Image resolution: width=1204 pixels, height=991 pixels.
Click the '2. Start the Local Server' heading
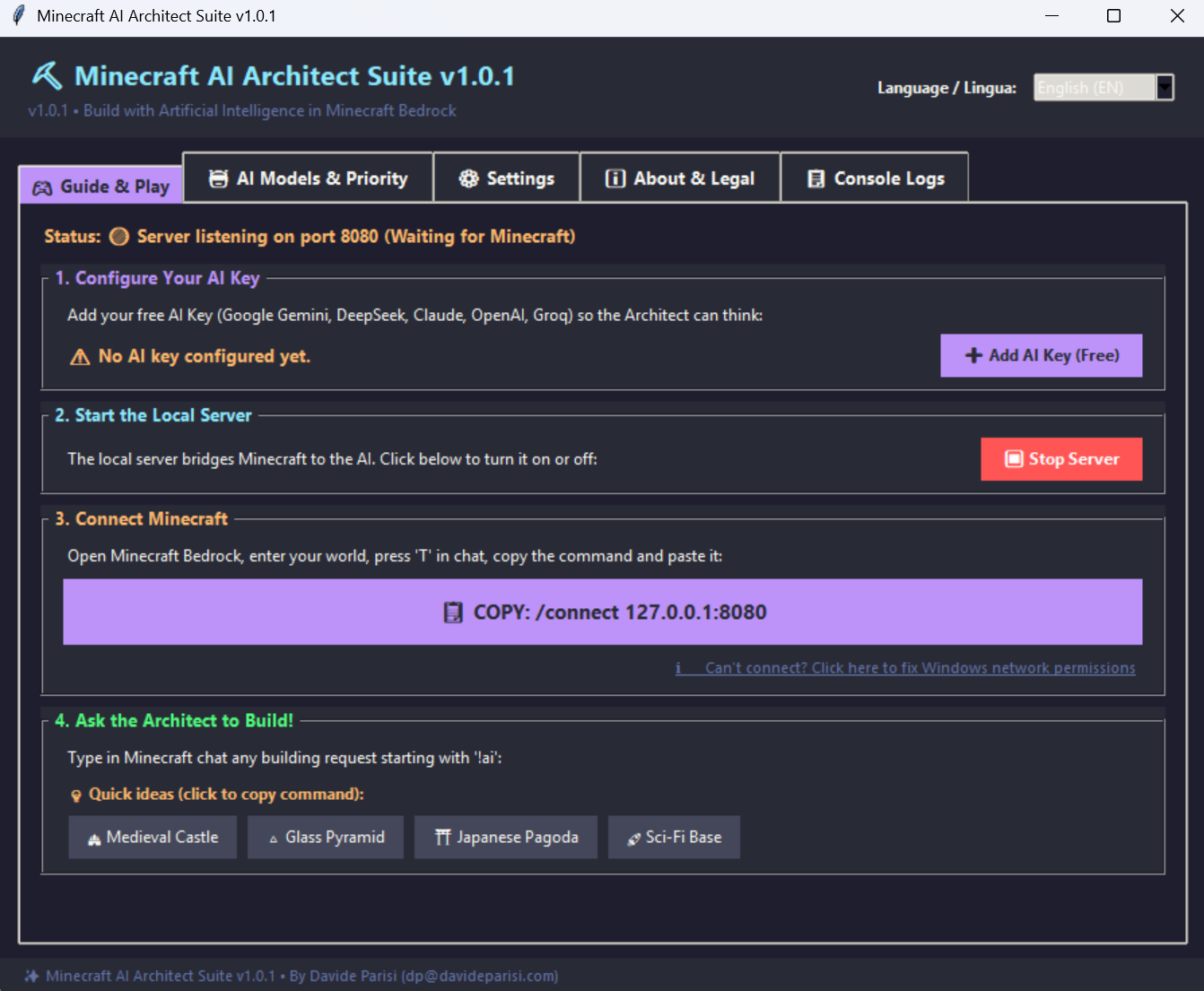pyautogui.click(x=153, y=415)
